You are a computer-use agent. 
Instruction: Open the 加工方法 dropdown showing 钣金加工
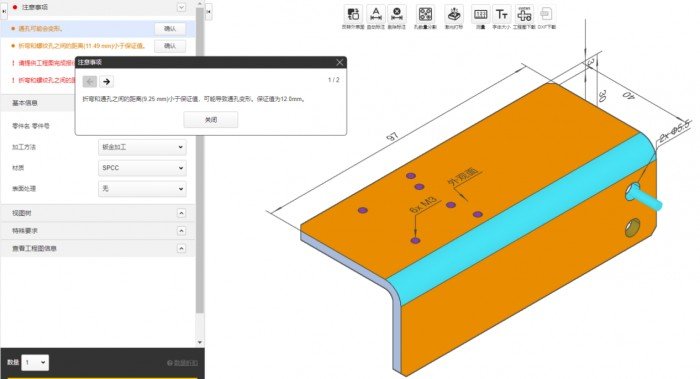pos(142,147)
